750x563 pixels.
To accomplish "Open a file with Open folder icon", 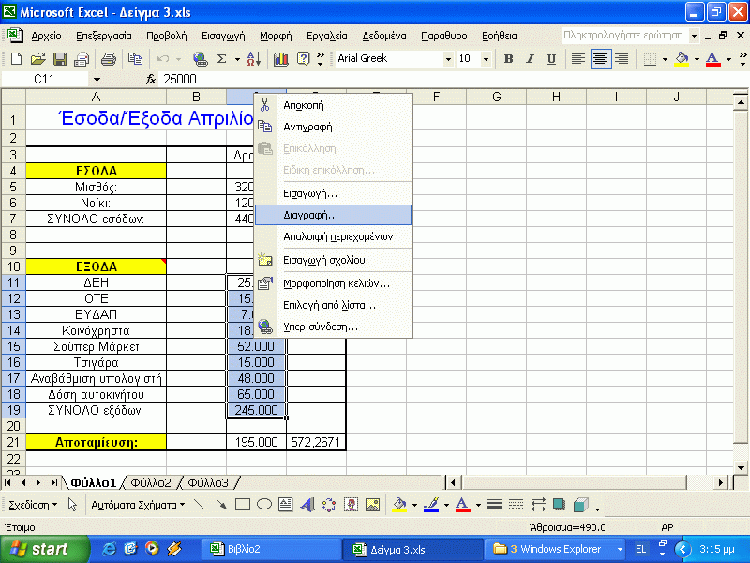I will pos(38,59).
